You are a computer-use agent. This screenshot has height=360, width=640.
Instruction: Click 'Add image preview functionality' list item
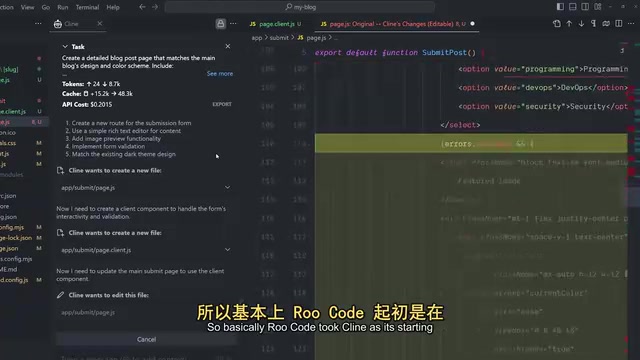pyautogui.click(x=116, y=138)
